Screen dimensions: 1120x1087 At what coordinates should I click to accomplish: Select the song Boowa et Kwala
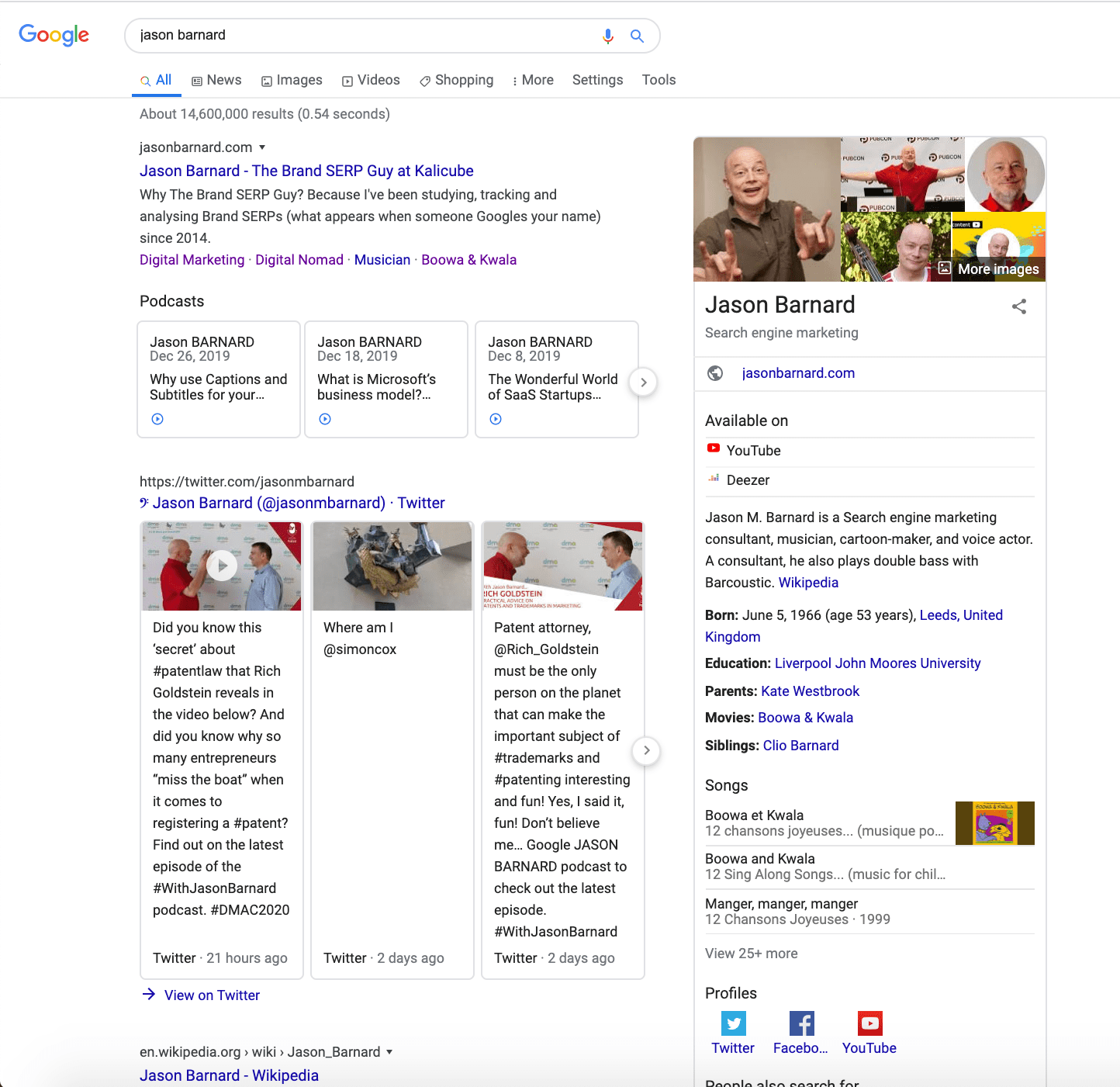[x=869, y=823]
